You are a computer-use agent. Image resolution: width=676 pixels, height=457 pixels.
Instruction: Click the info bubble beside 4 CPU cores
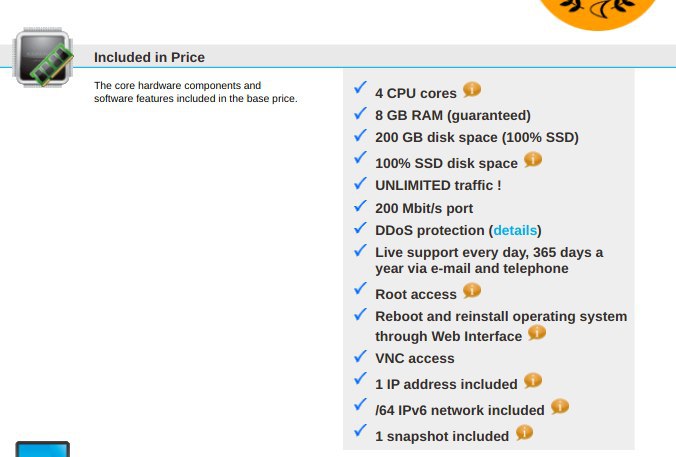(472, 90)
